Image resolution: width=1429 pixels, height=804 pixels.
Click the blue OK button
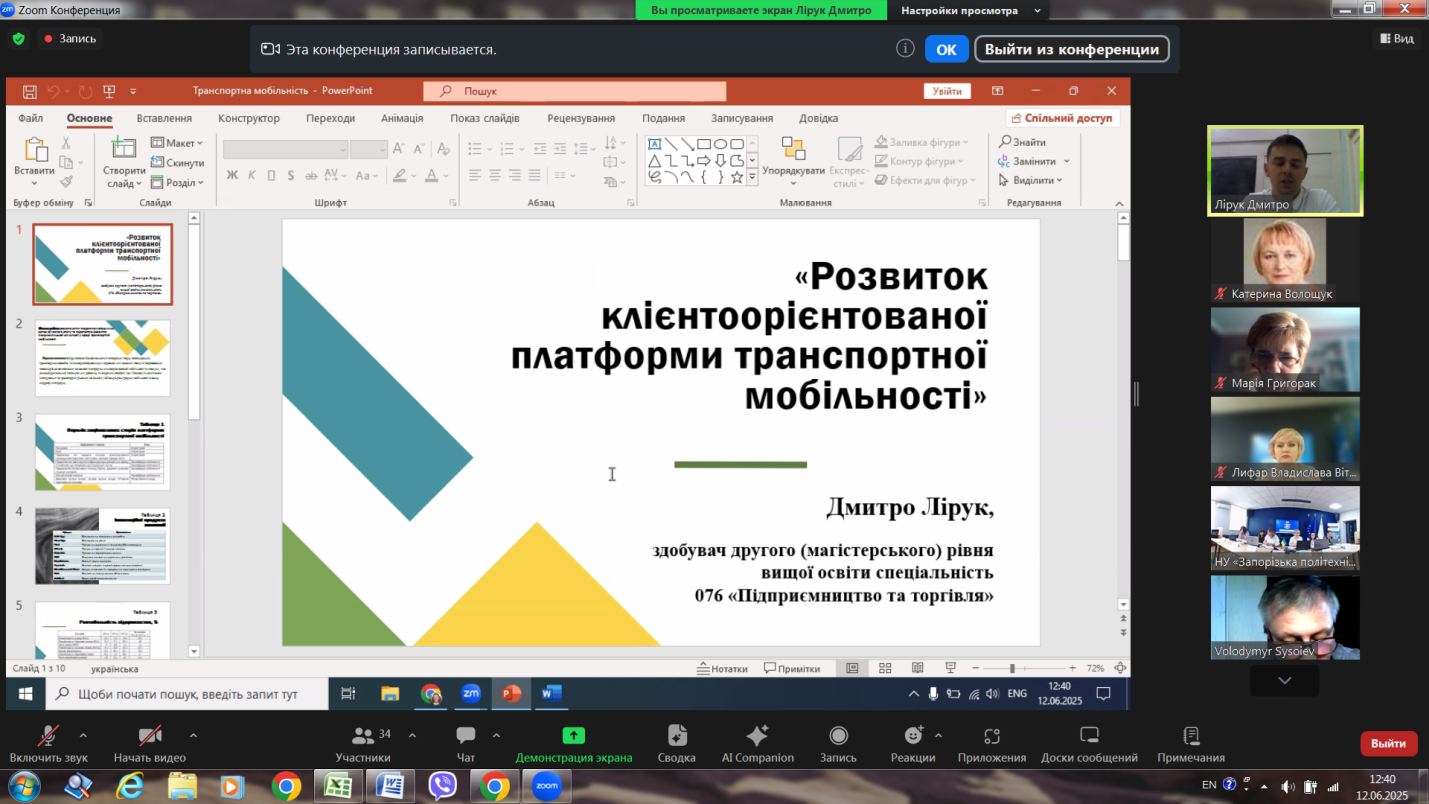click(x=946, y=49)
